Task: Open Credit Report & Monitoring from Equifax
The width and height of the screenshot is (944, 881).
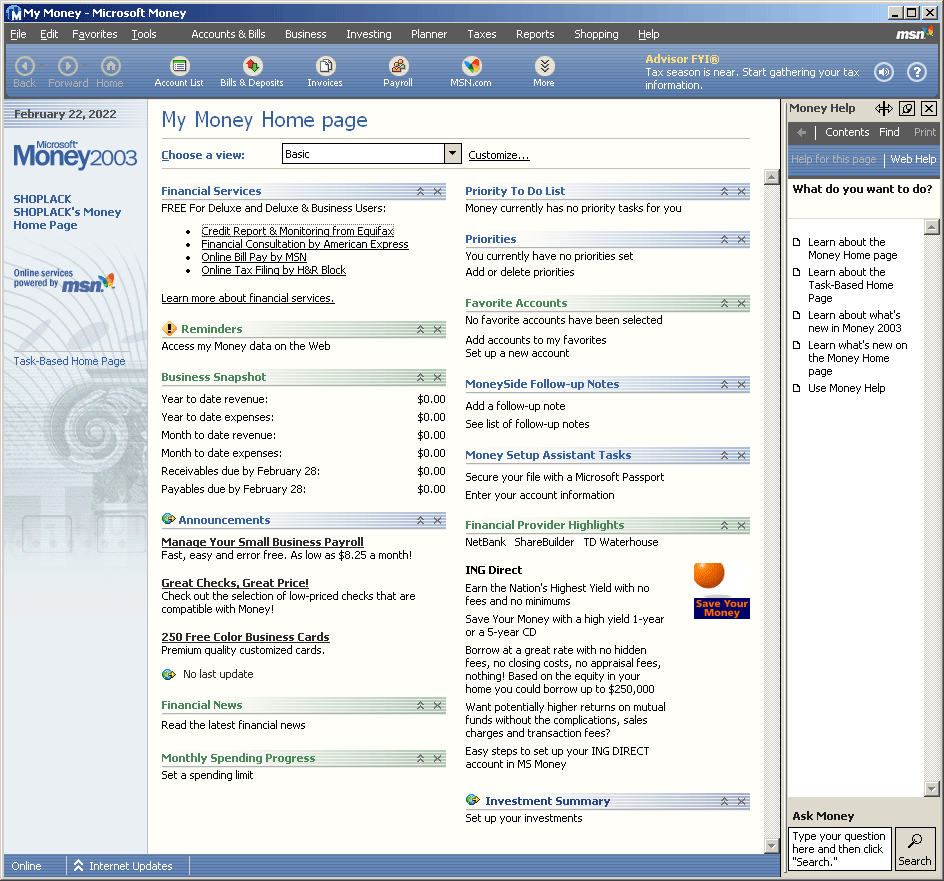Action: (297, 231)
